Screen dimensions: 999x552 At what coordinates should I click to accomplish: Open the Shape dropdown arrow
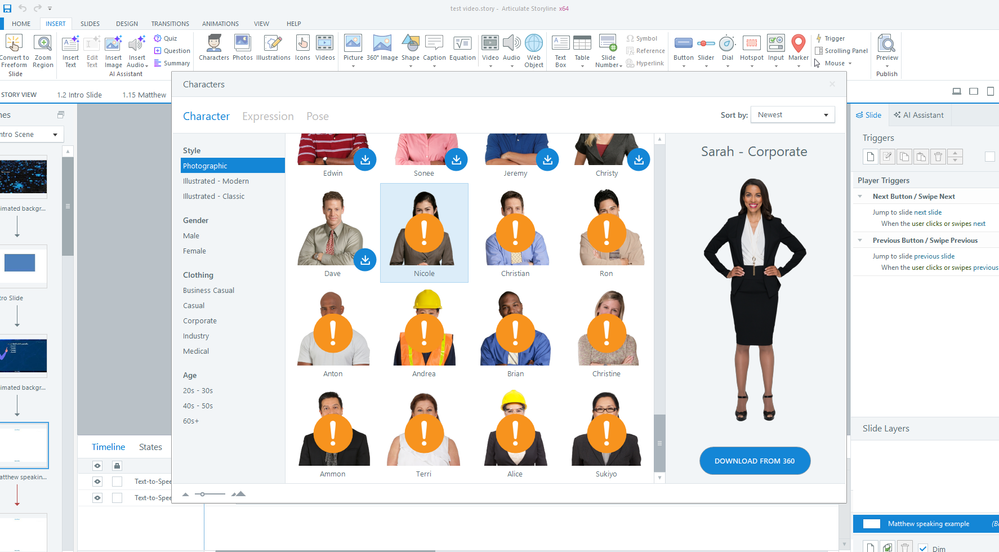tap(410, 66)
